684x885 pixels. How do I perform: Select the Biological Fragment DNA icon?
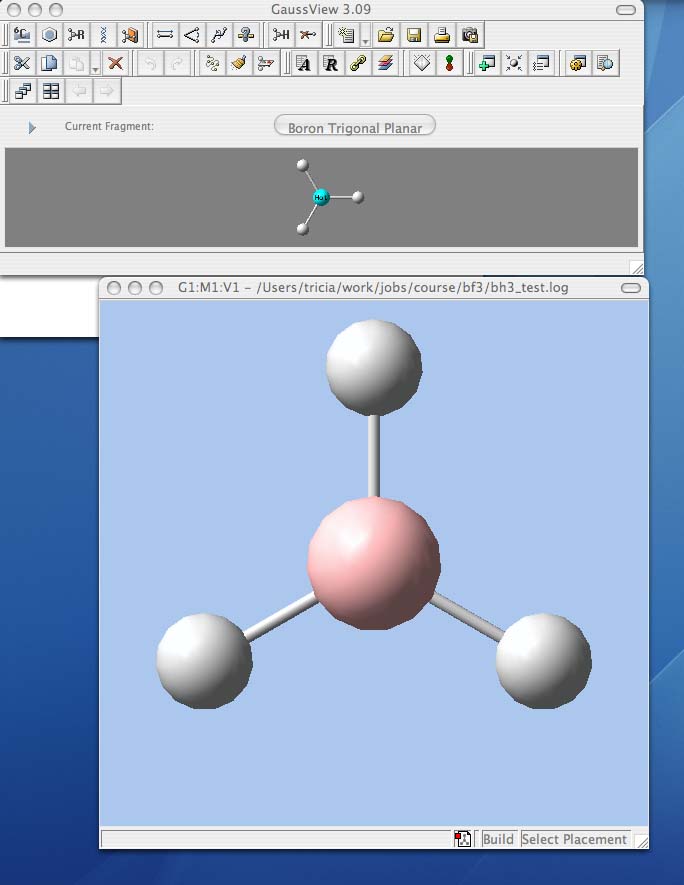[103, 35]
